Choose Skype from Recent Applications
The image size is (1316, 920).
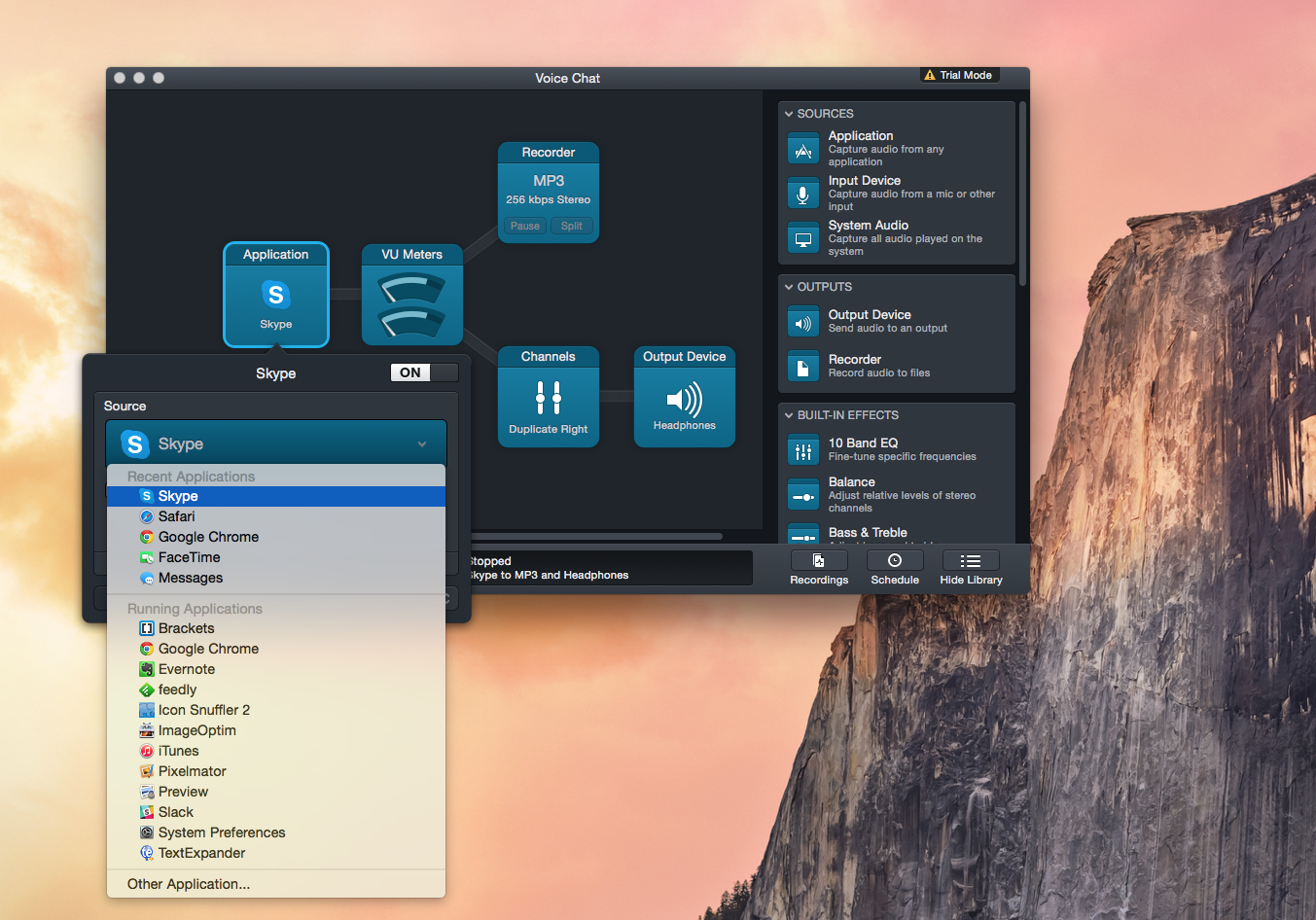coord(276,496)
